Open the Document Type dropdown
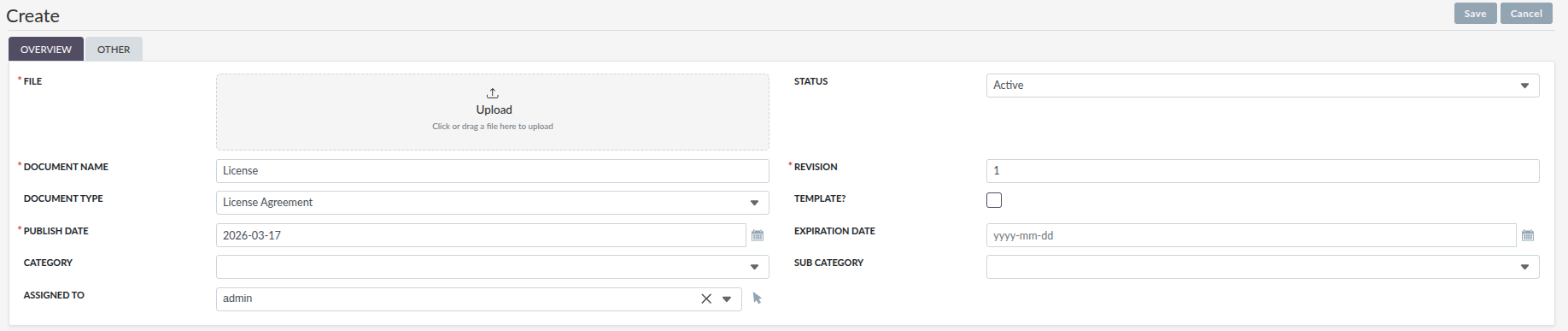1568x331 pixels. (492, 203)
